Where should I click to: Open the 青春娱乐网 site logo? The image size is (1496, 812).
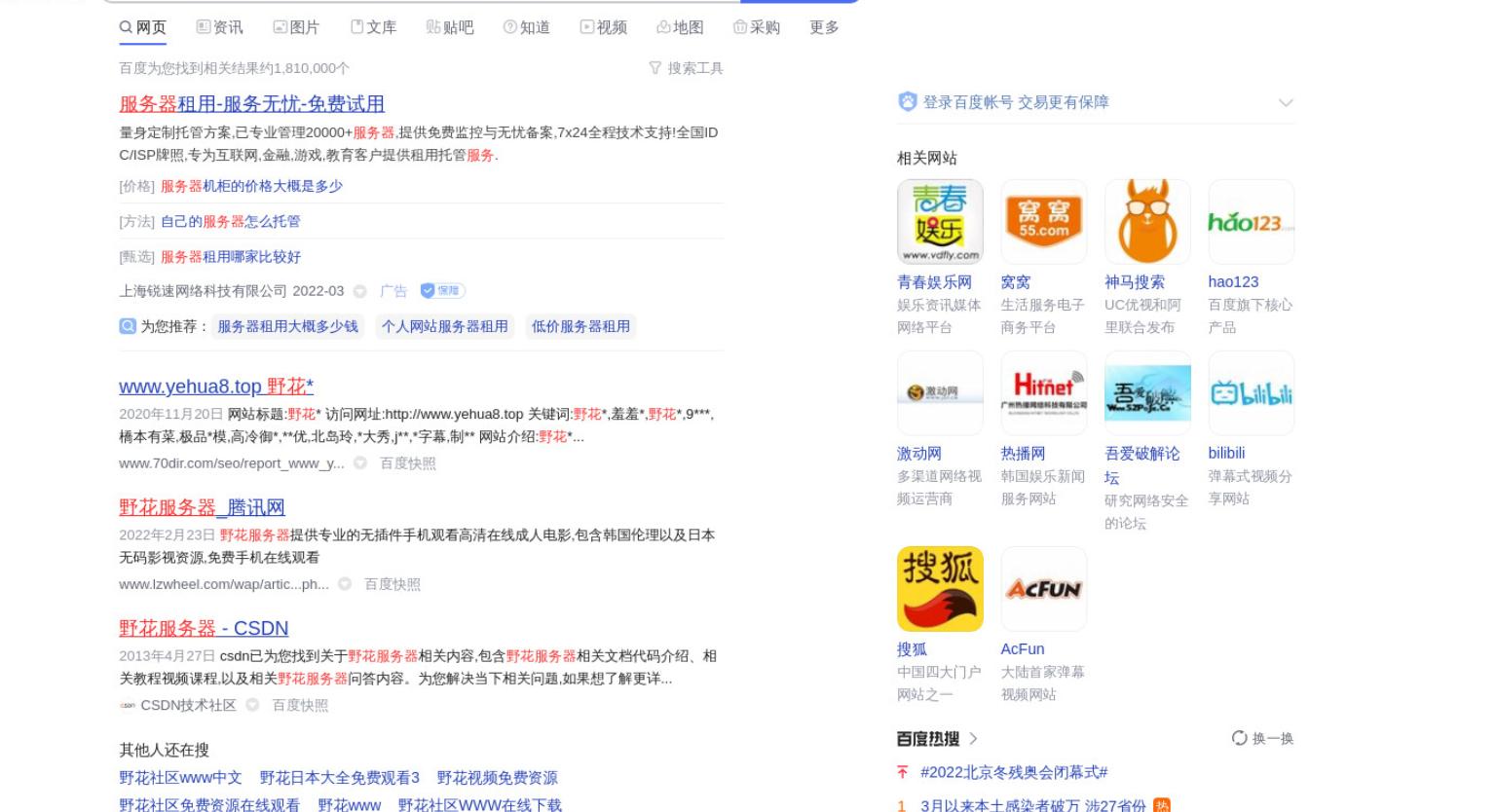(x=940, y=222)
